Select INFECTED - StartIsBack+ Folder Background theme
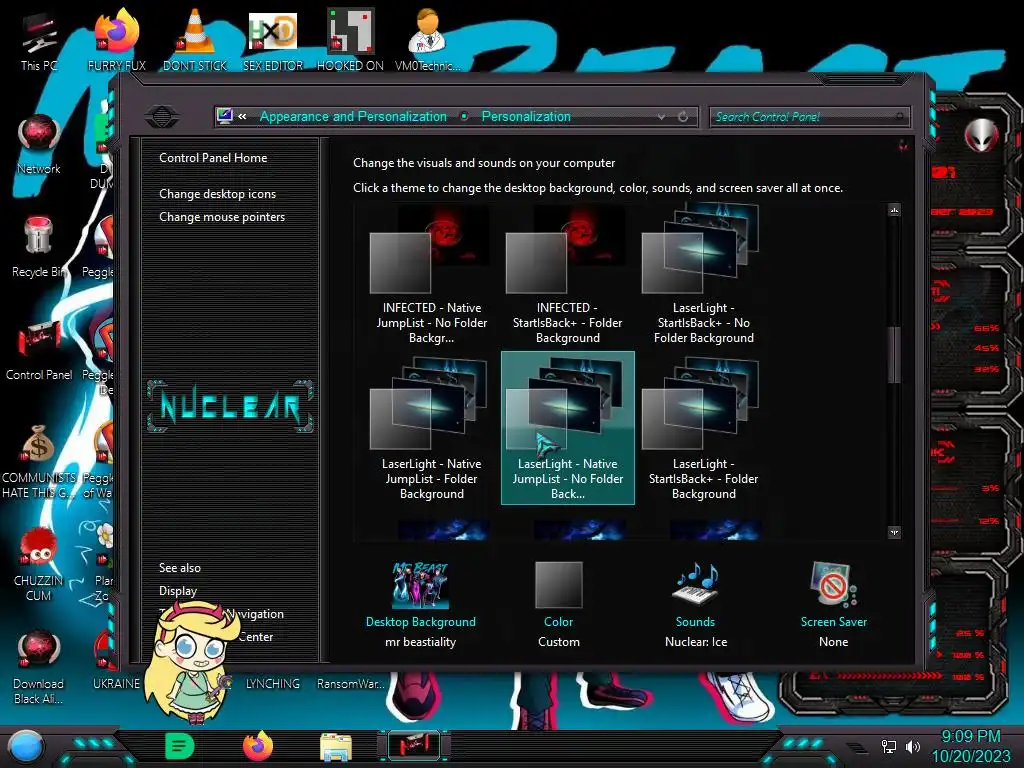This screenshot has width=1024, height=768. [568, 276]
